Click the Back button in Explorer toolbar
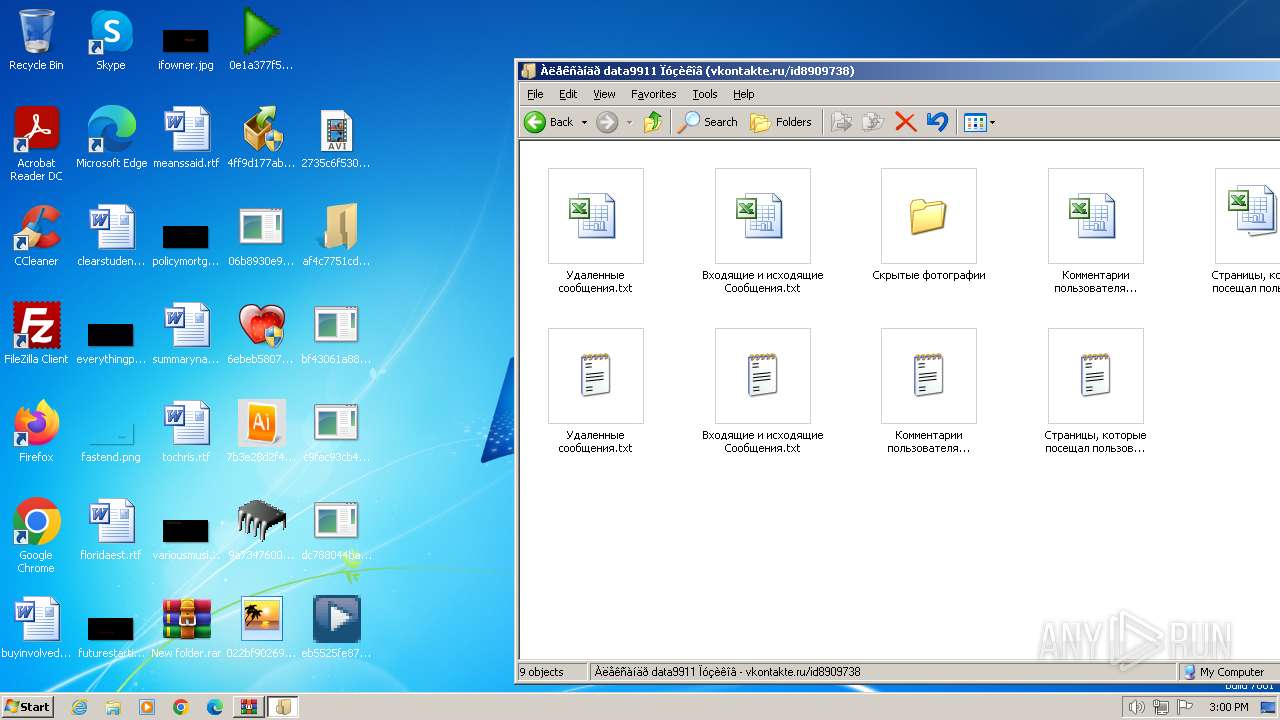The image size is (1280, 720). [x=549, y=122]
